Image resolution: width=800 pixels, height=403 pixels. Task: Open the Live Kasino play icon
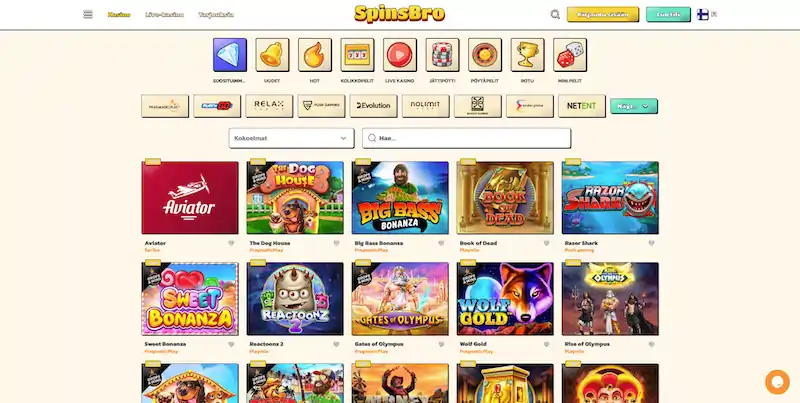tap(399, 55)
